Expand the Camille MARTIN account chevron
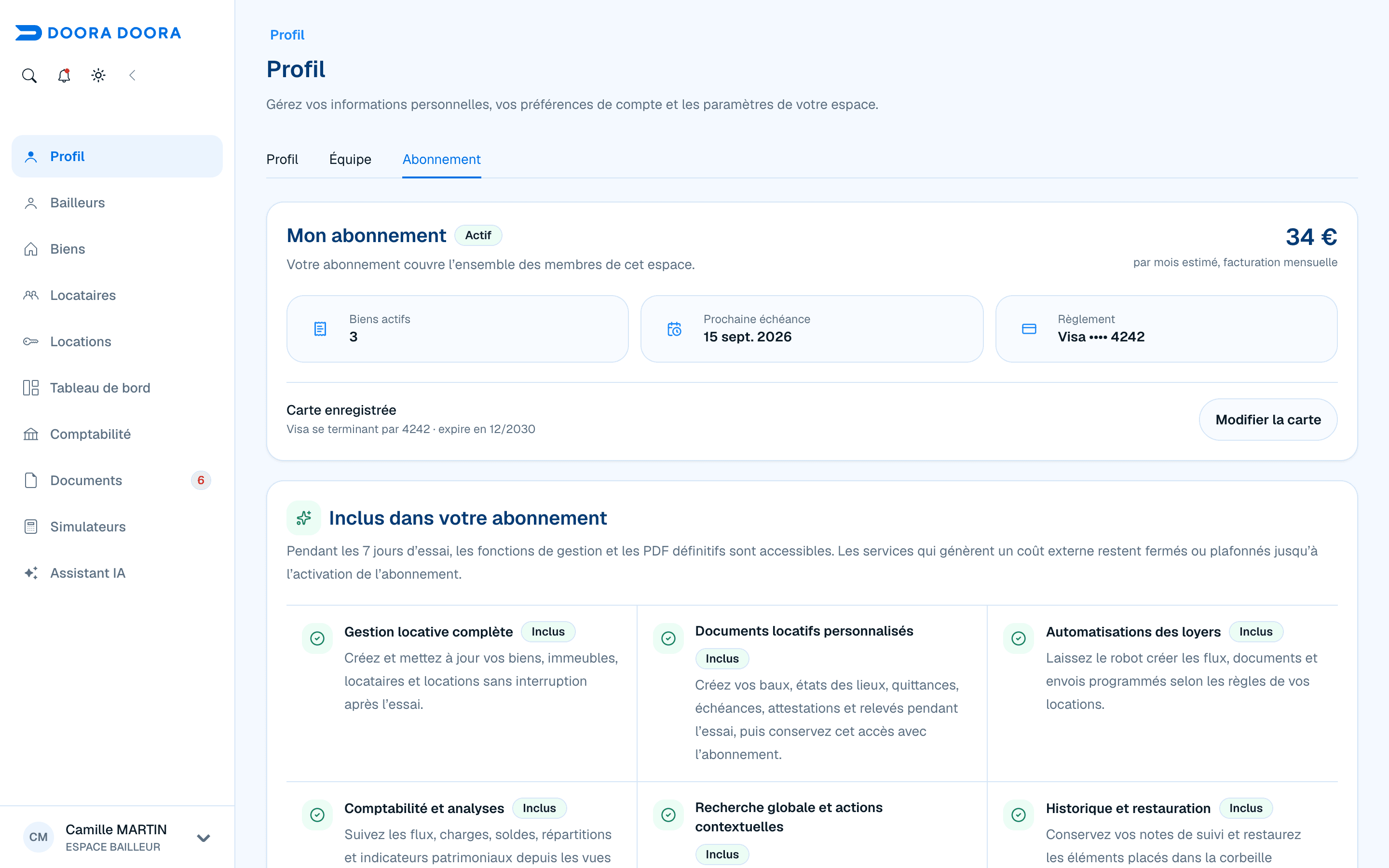Viewport: 1389px width, 868px height. [x=203, y=838]
